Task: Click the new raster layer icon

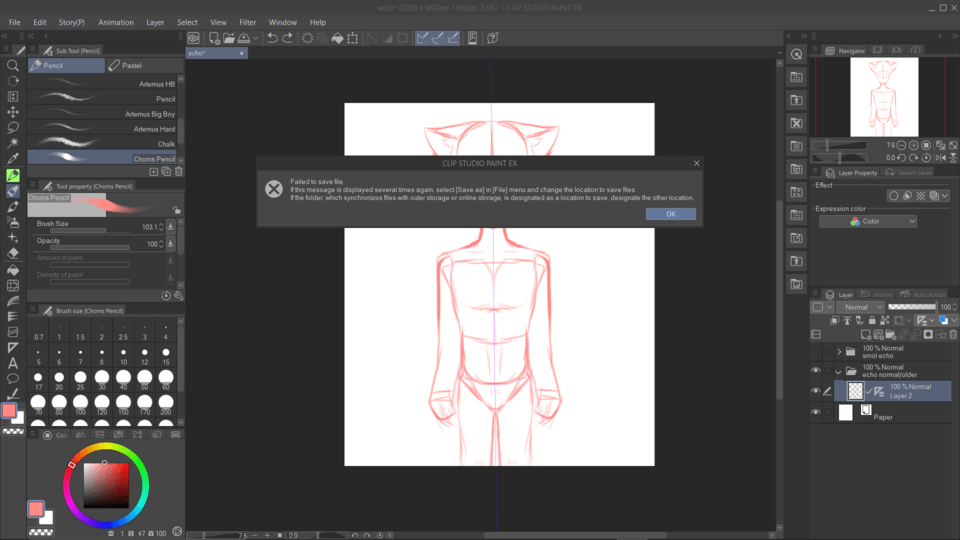Action: click(865, 334)
